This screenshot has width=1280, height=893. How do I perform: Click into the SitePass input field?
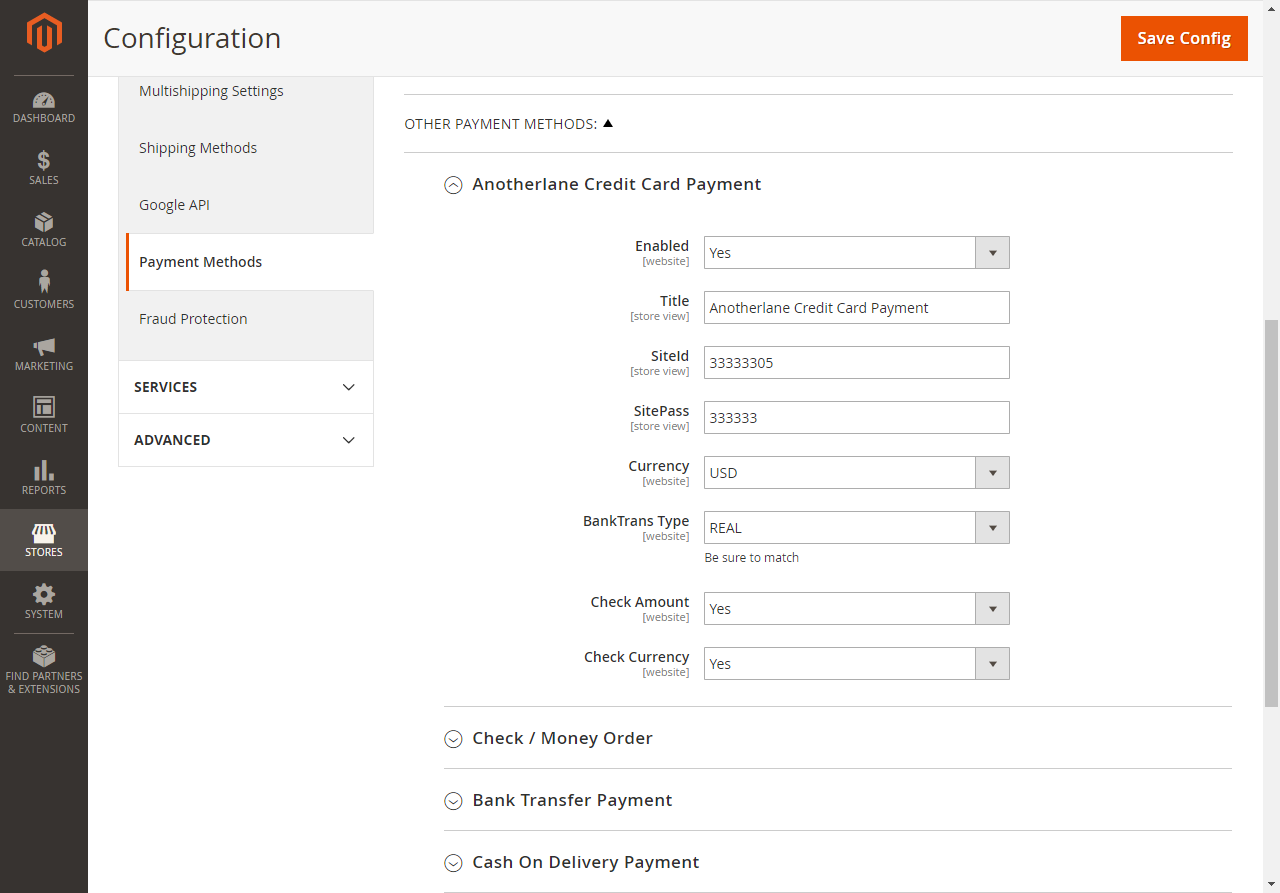pyautogui.click(x=857, y=418)
